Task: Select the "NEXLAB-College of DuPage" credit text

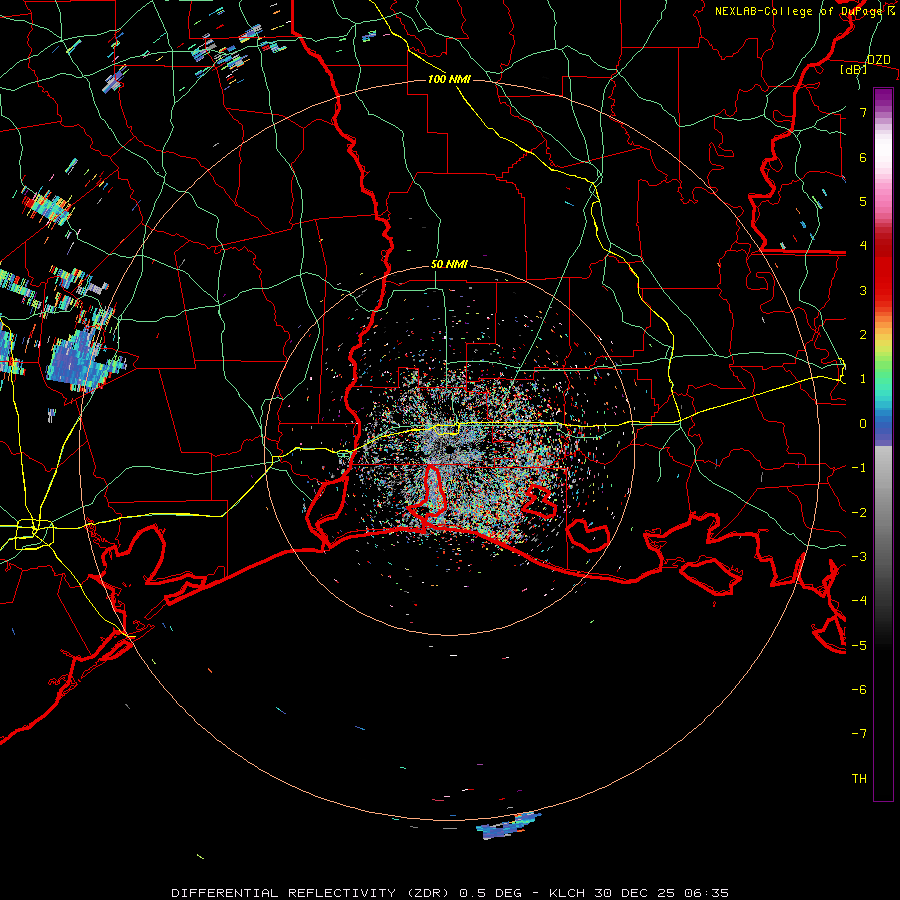Action: click(798, 11)
